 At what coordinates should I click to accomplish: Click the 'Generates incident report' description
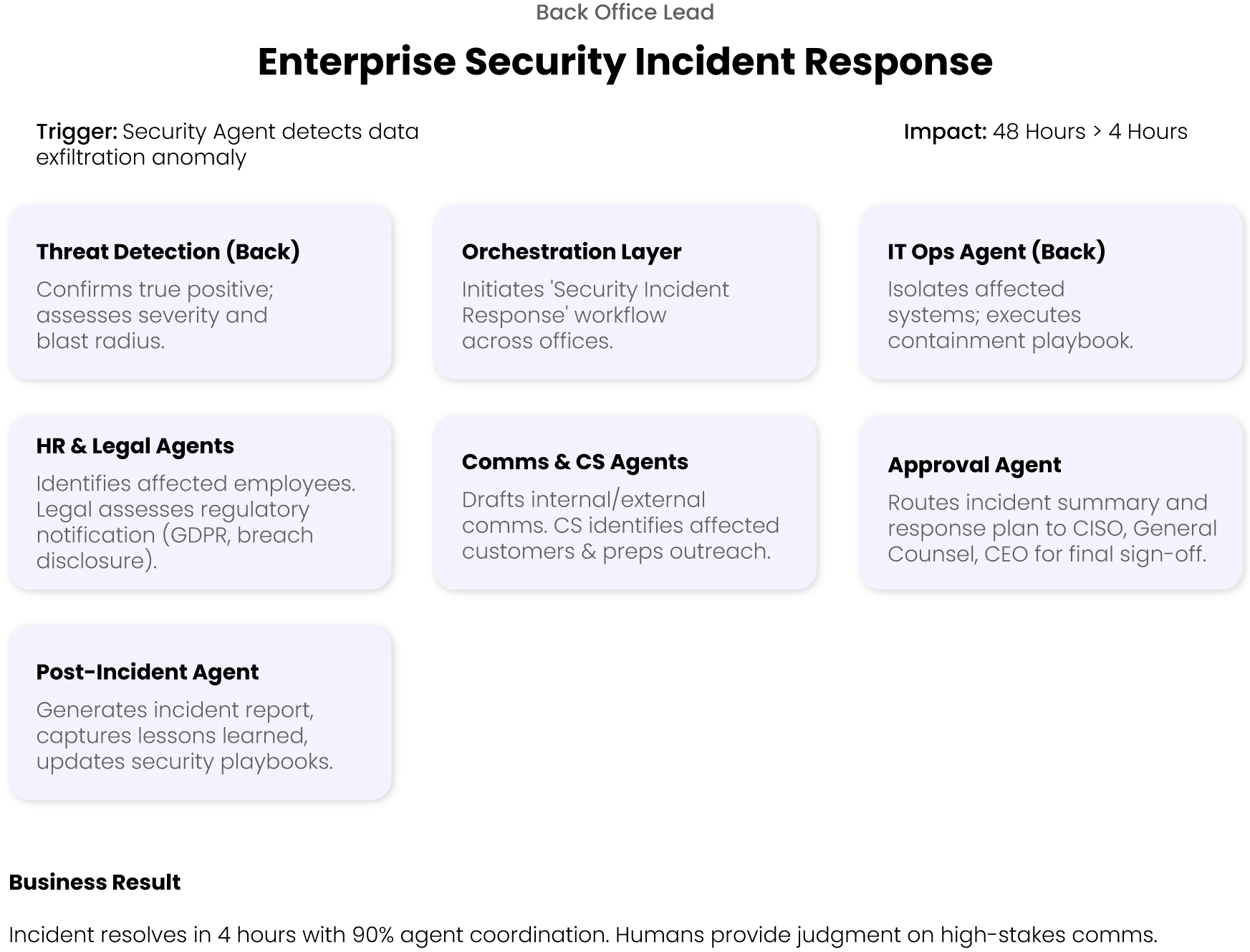(x=184, y=736)
